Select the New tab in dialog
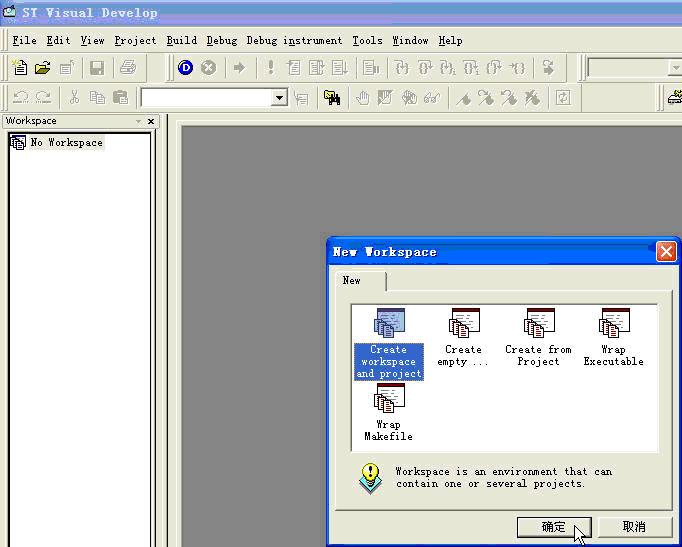This screenshot has height=547, width=682. pos(361,281)
